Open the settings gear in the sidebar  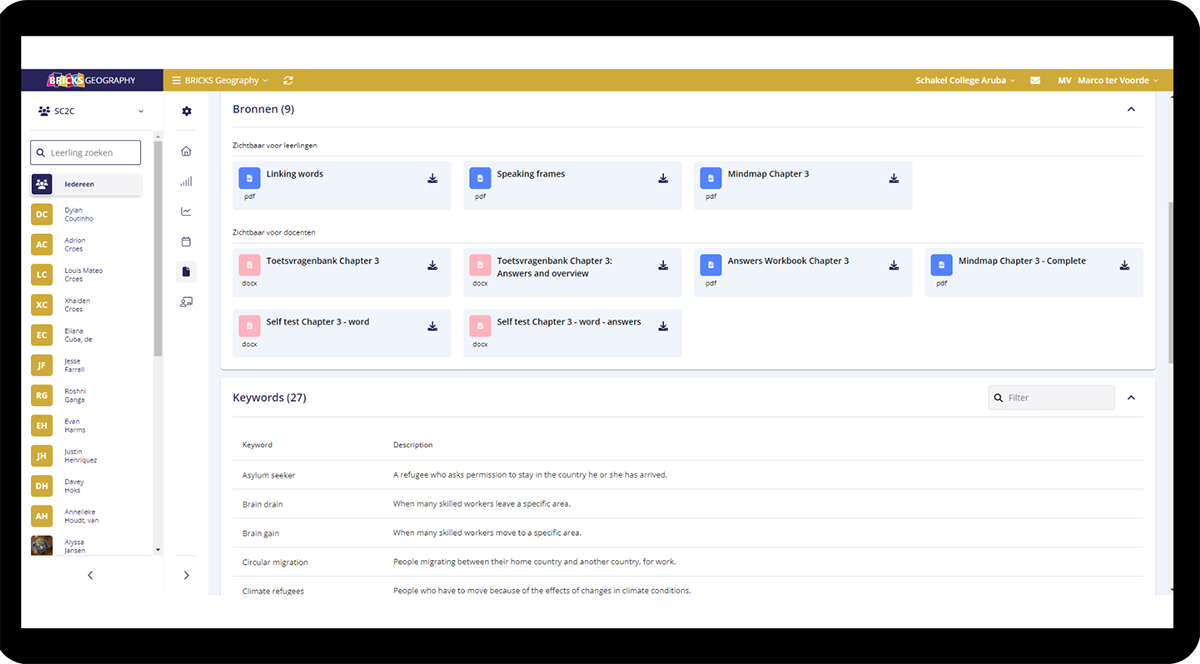point(186,111)
